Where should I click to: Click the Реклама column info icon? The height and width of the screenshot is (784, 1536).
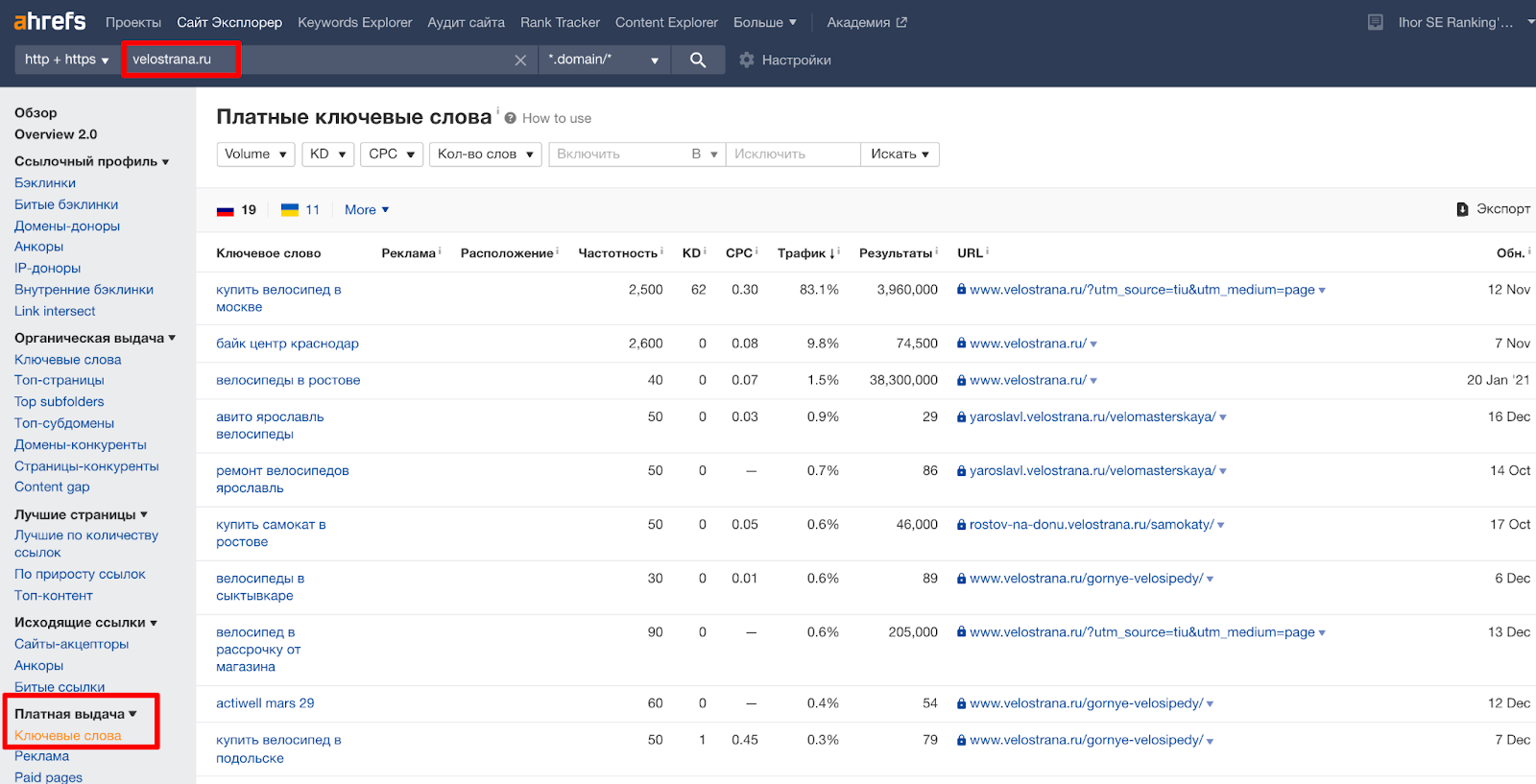pos(440,251)
